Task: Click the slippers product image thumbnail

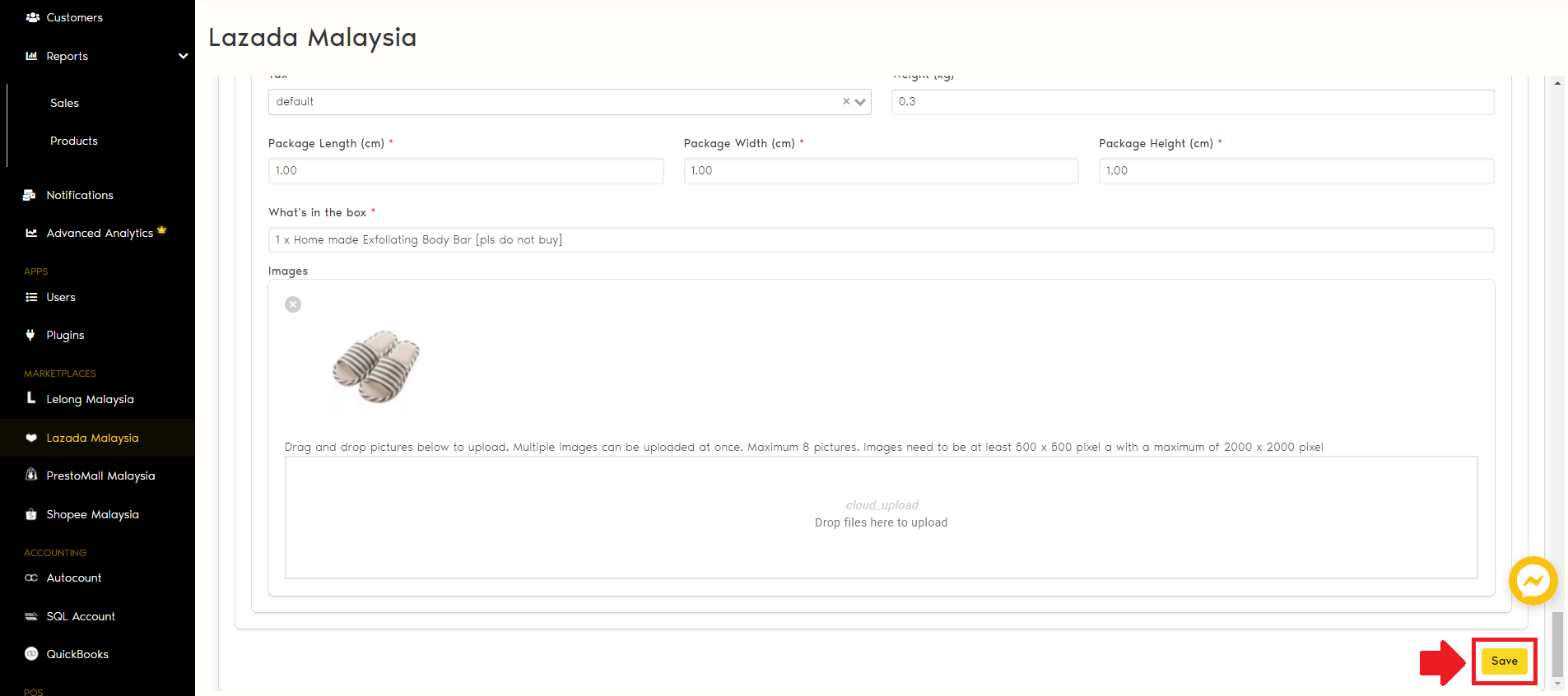Action: [376, 367]
